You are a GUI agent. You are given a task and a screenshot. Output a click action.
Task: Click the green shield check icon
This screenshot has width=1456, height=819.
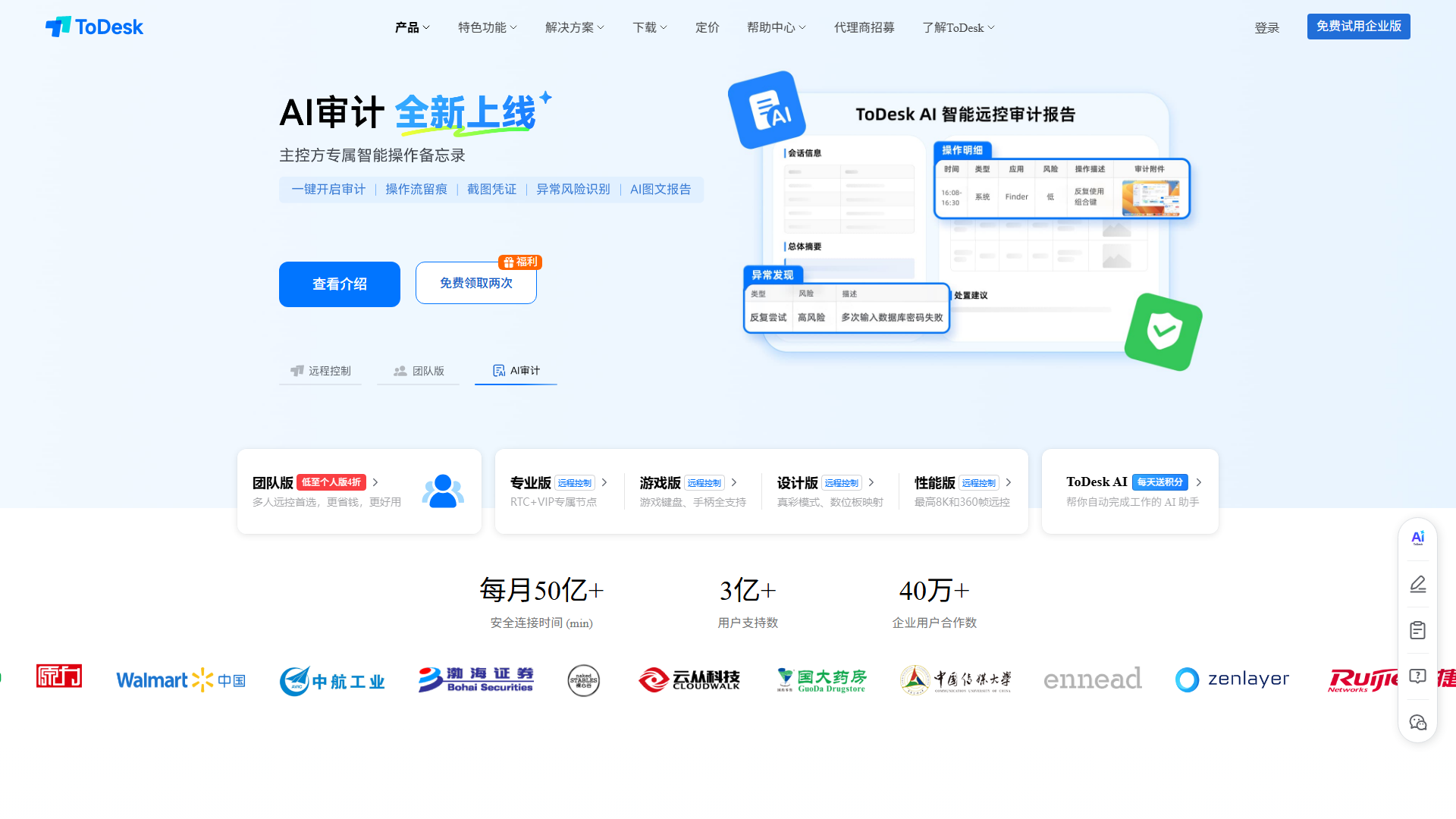pyautogui.click(x=1163, y=331)
